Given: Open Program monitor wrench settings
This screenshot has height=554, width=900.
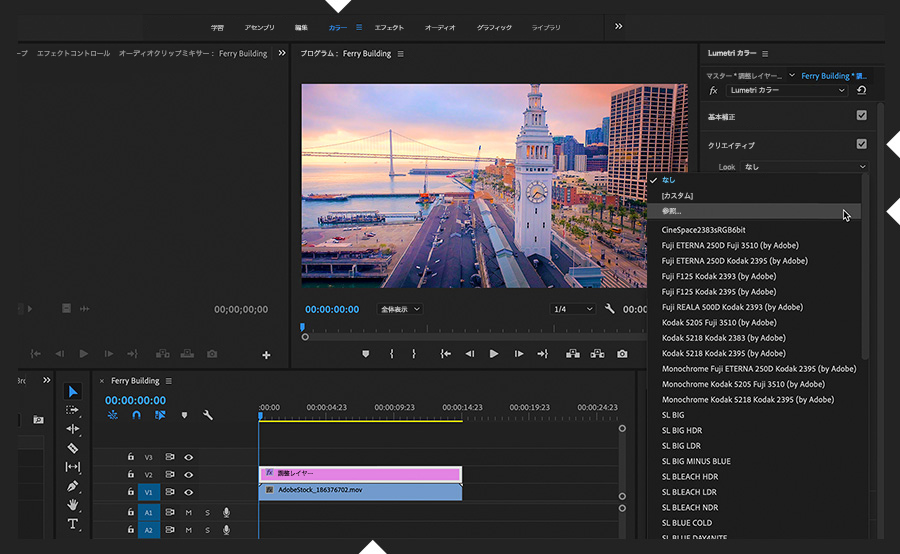Looking at the screenshot, I should coord(610,309).
